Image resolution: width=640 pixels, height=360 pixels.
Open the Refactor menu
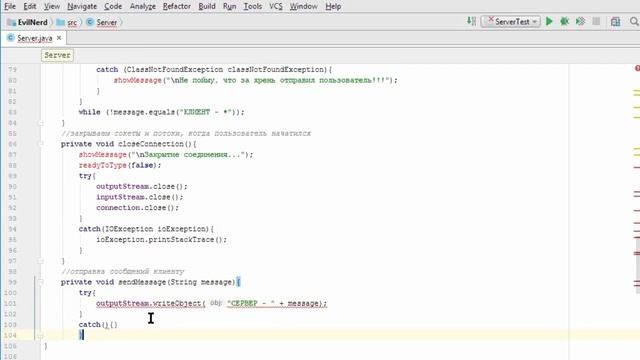click(177, 6)
